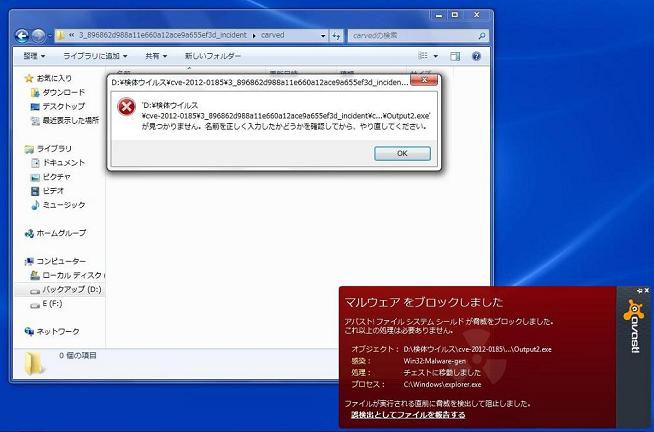
Task: Open the address bar history dropdown
Action: pos(323,36)
